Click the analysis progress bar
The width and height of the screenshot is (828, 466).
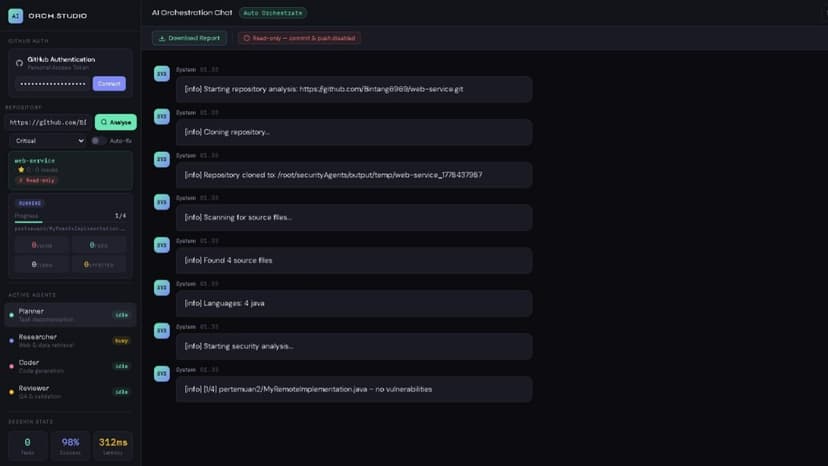(x=70, y=222)
